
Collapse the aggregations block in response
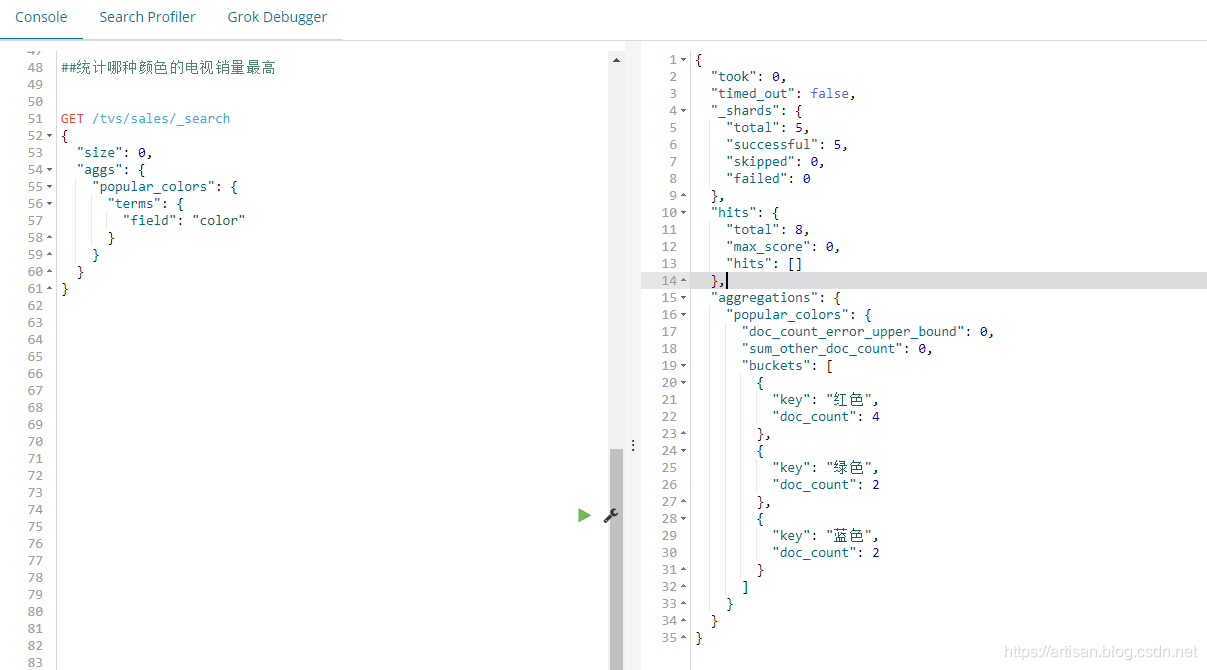point(683,298)
